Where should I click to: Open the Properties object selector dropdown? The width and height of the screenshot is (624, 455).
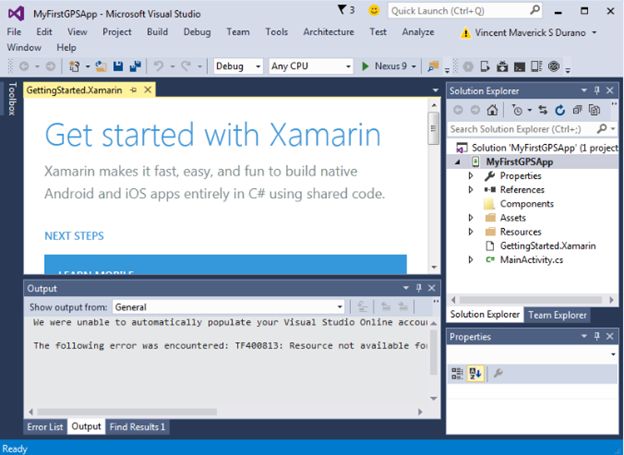[x=613, y=354]
